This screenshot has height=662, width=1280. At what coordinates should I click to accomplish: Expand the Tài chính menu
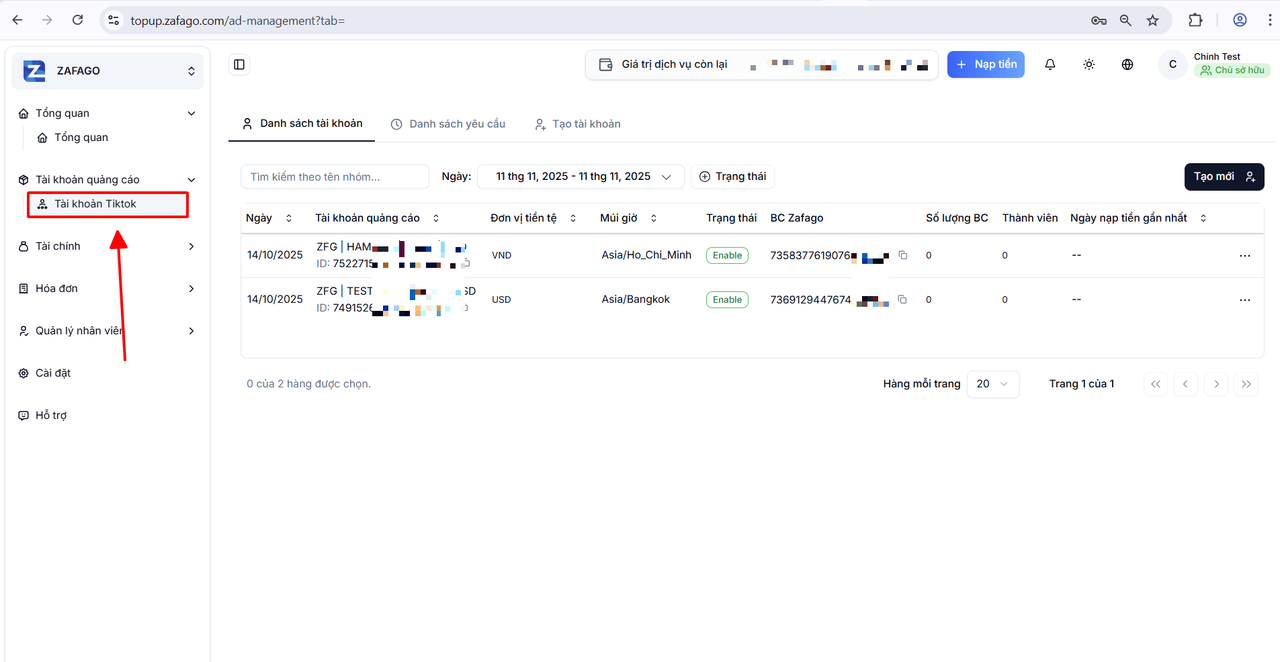click(107, 246)
